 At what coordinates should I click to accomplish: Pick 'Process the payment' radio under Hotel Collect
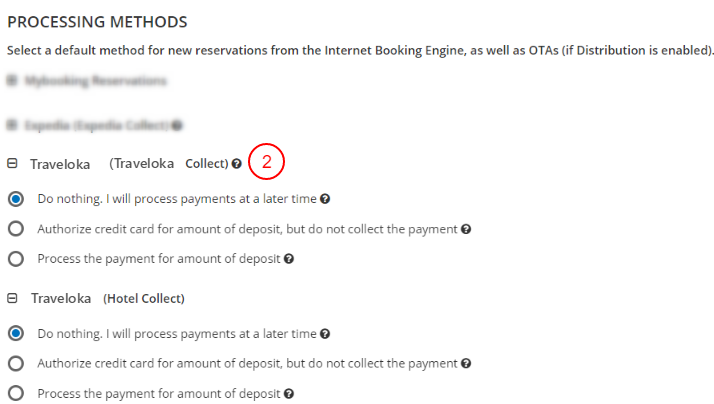pyautogui.click(x=15, y=394)
